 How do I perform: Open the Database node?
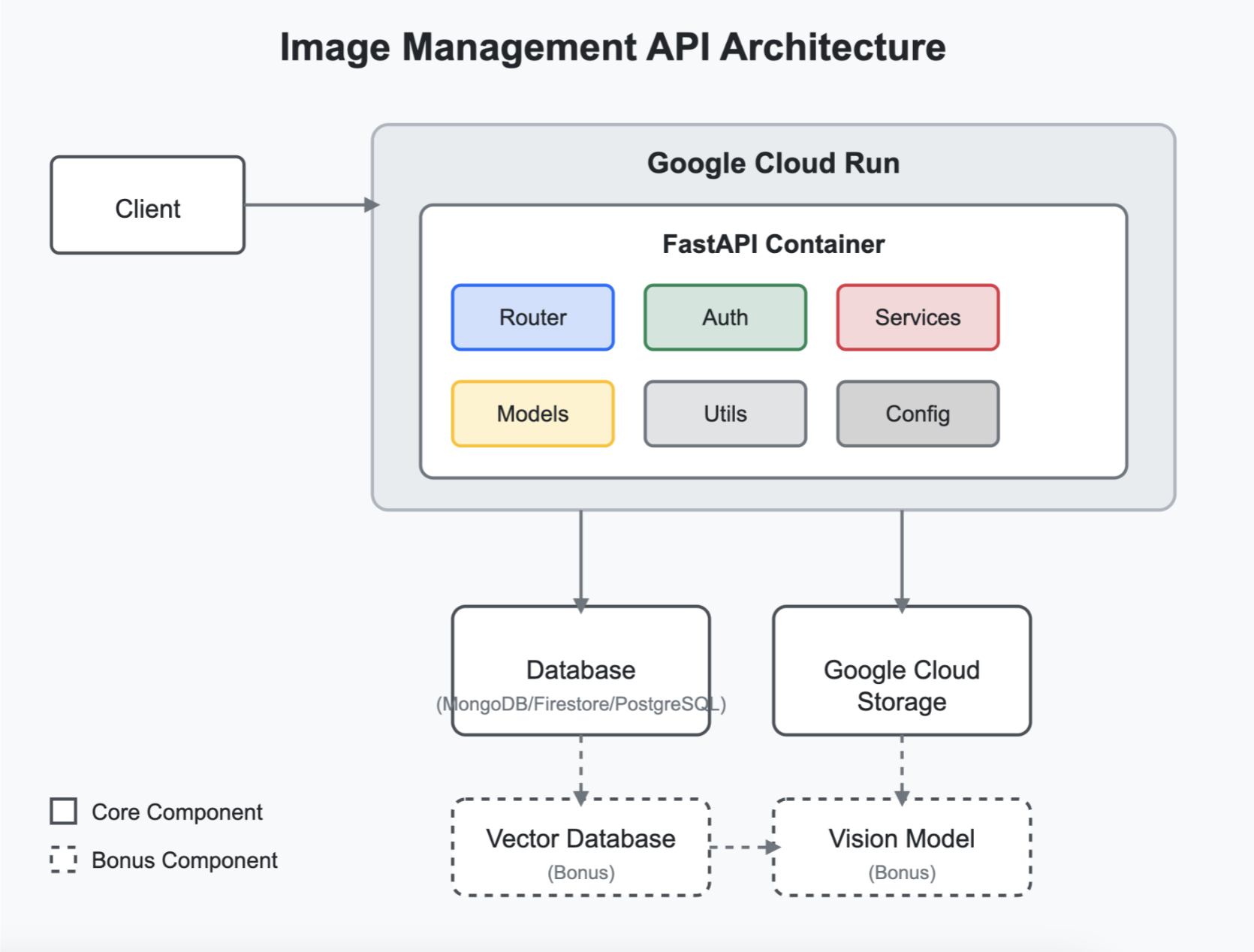(x=580, y=670)
